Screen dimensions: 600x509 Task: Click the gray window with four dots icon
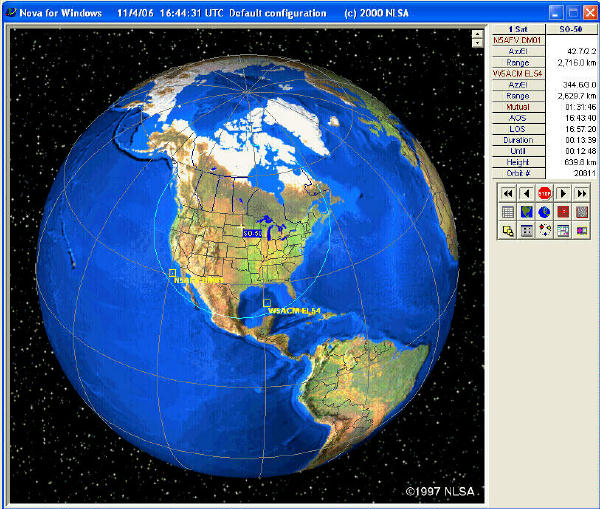click(x=526, y=231)
